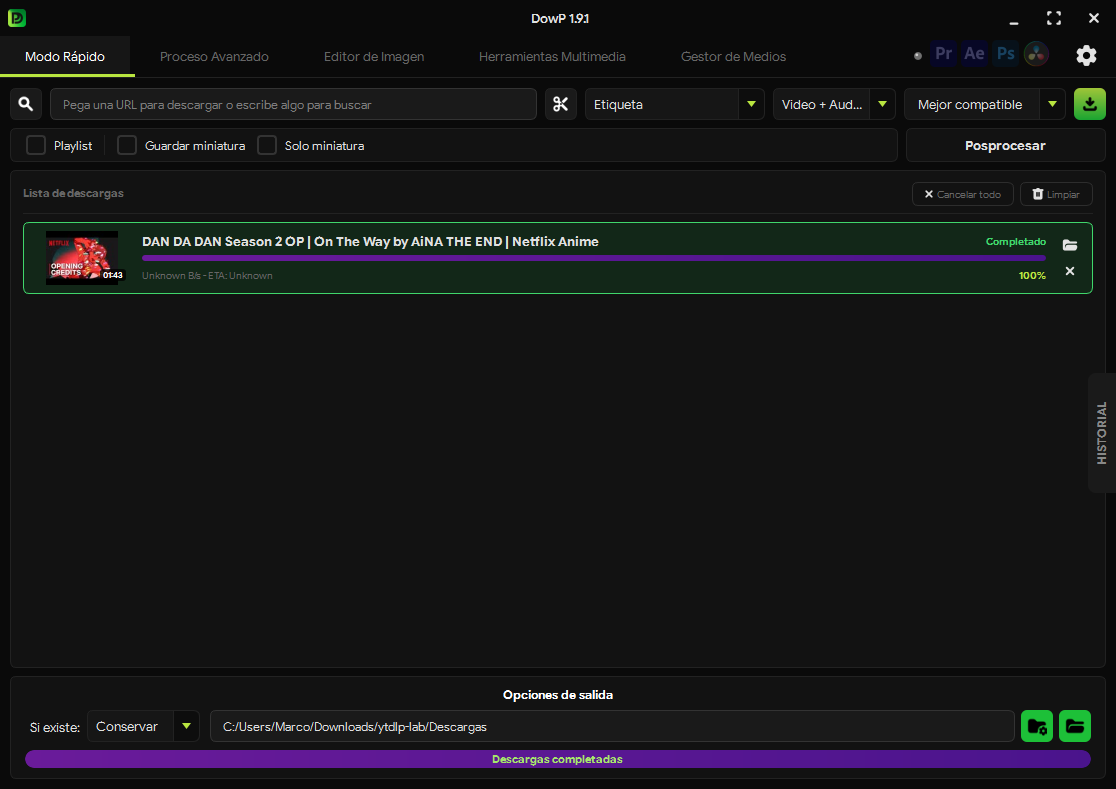Open the scissors trim tool
Screen dimensions: 1116x789
[x=561, y=105]
